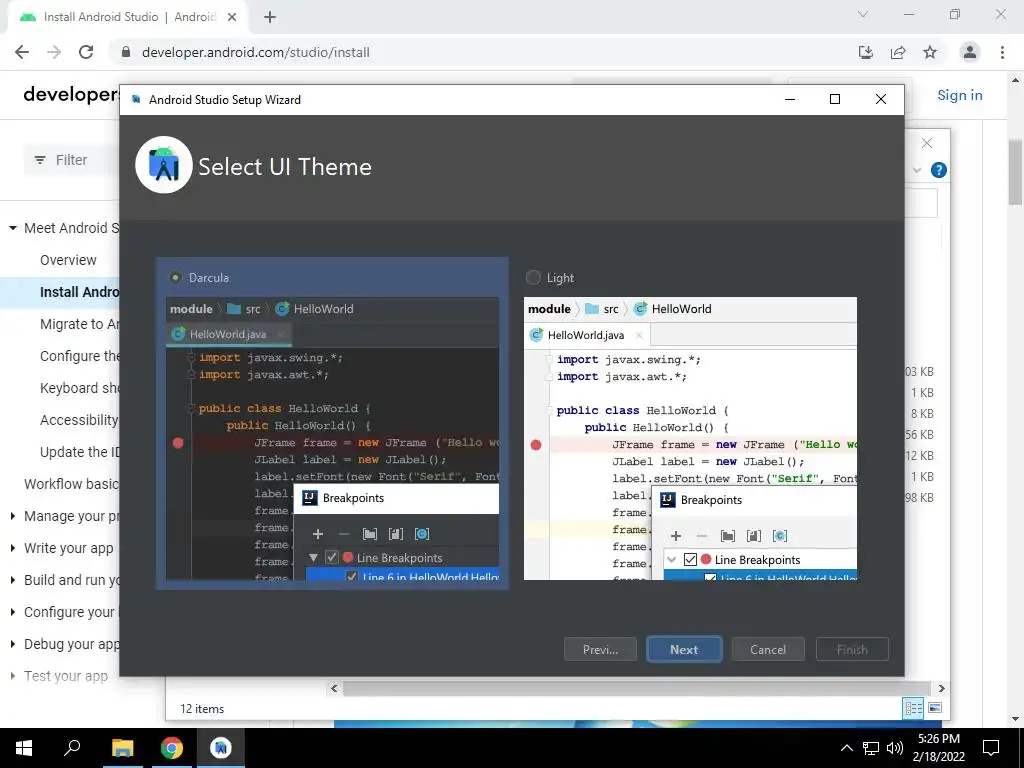Screen dimensions: 1024x768
Task: Close the background file explorer window
Action: click(x=927, y=143)
